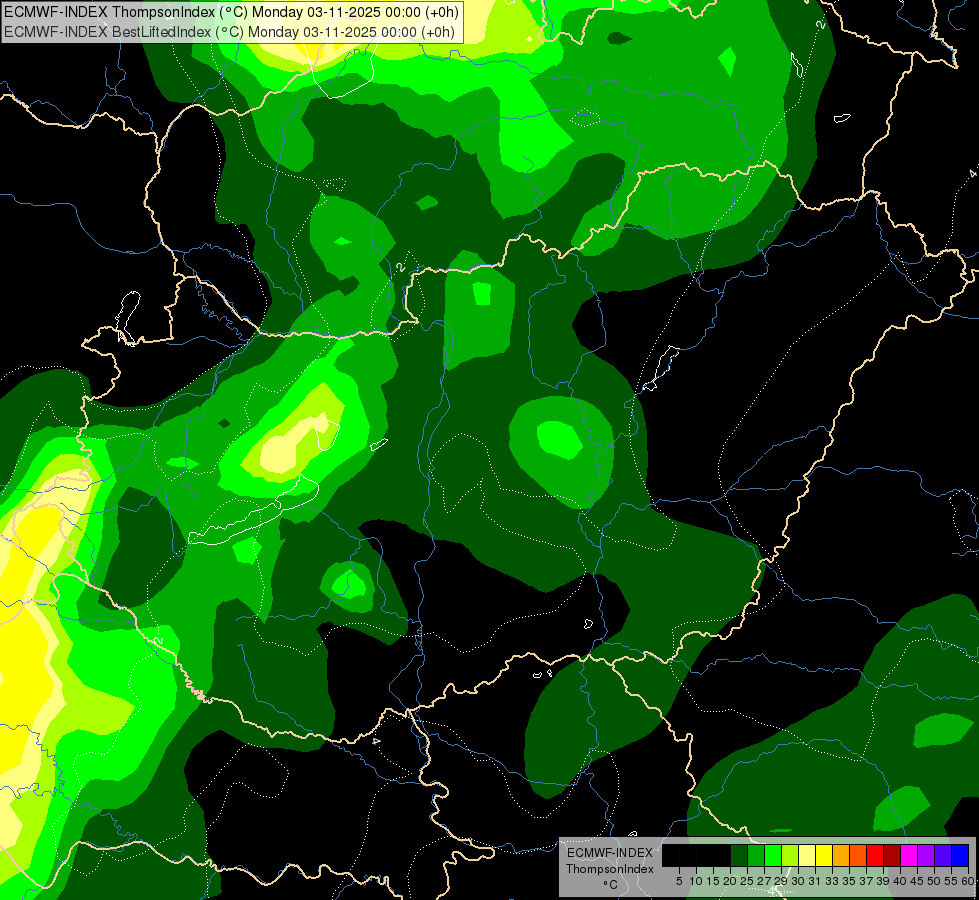Click legend tick label 25
Image resolution: width=979 pixels, height=900 pixels.
point(747,881)
